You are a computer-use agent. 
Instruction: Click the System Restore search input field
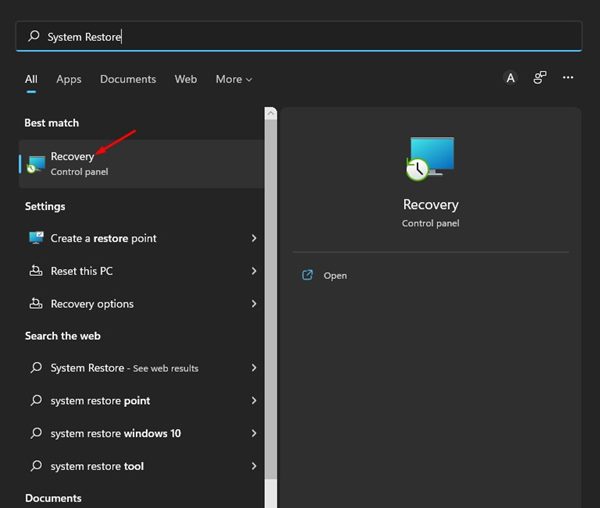click(x=300, y=36)
